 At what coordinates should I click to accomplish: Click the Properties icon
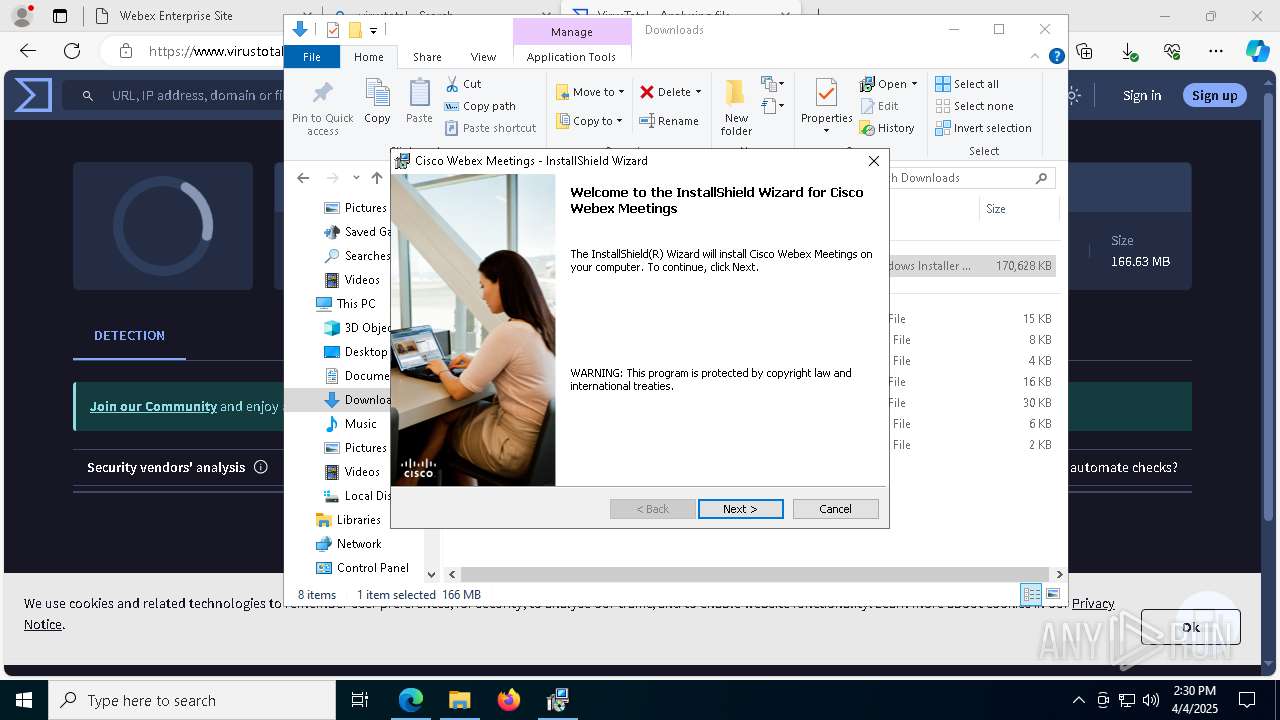click(x=826, y=95)
